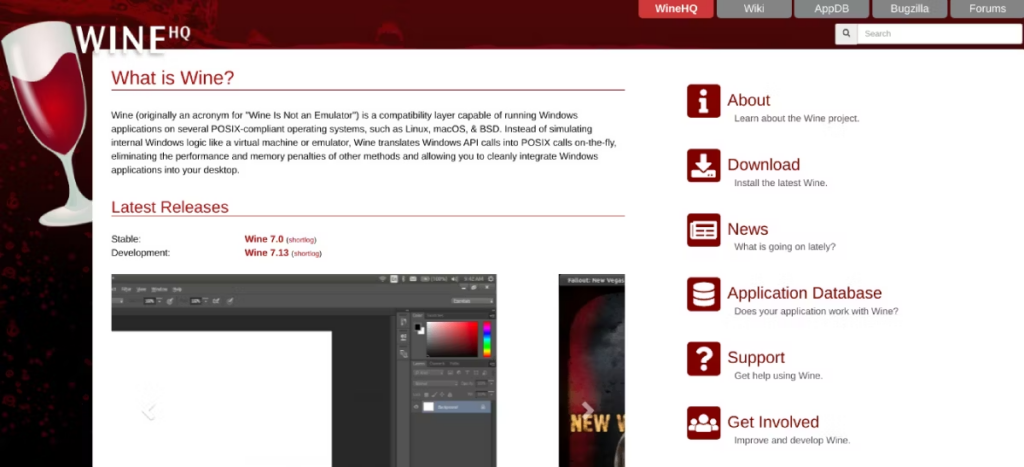Click the Application Database heading link
This screenshot has height=467, width=1024.
pyautogui.click(x=805, y=293)
